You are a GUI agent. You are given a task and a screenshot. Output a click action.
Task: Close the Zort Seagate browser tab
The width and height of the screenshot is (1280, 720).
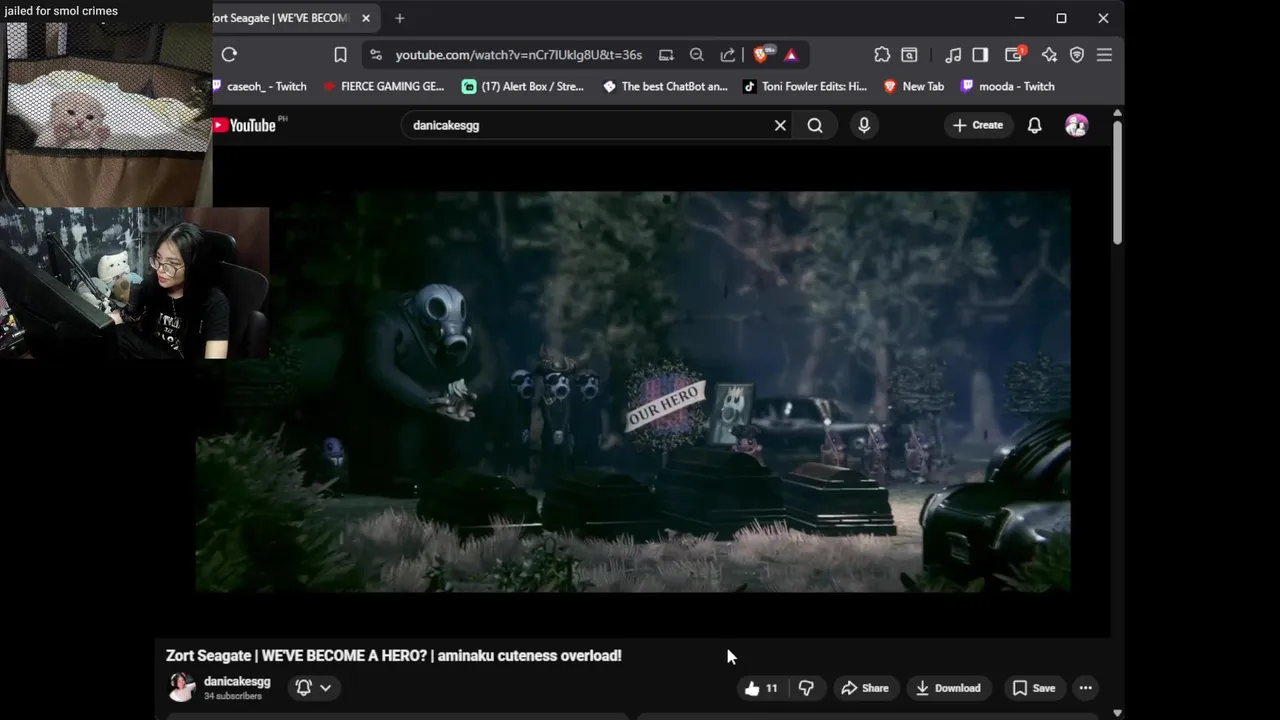pyautogui.click(x=366, y=18)
